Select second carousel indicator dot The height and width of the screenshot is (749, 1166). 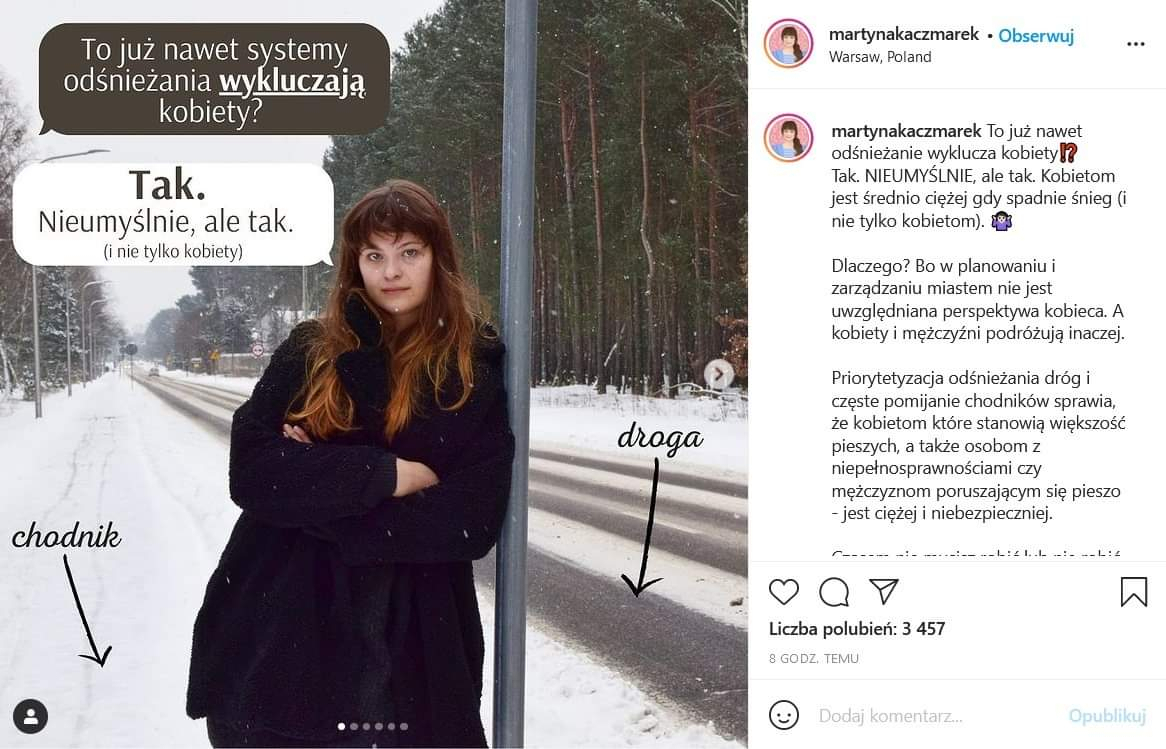pos(354,726)
